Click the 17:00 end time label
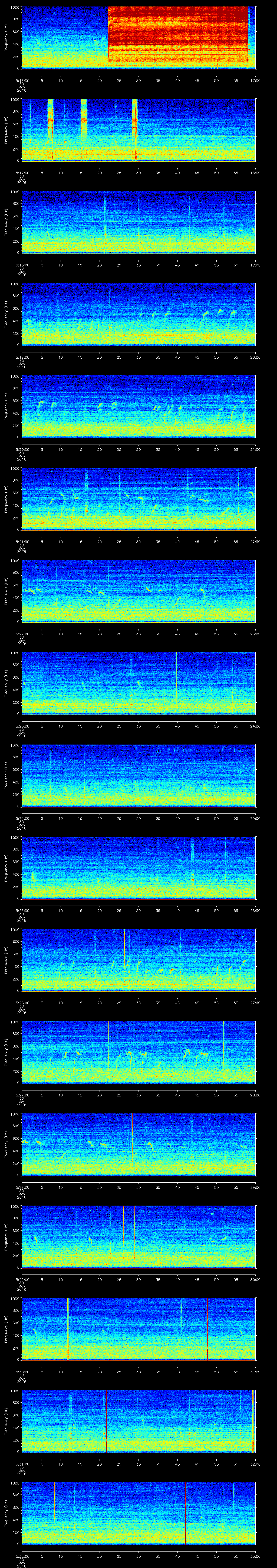 pos(255,80)
